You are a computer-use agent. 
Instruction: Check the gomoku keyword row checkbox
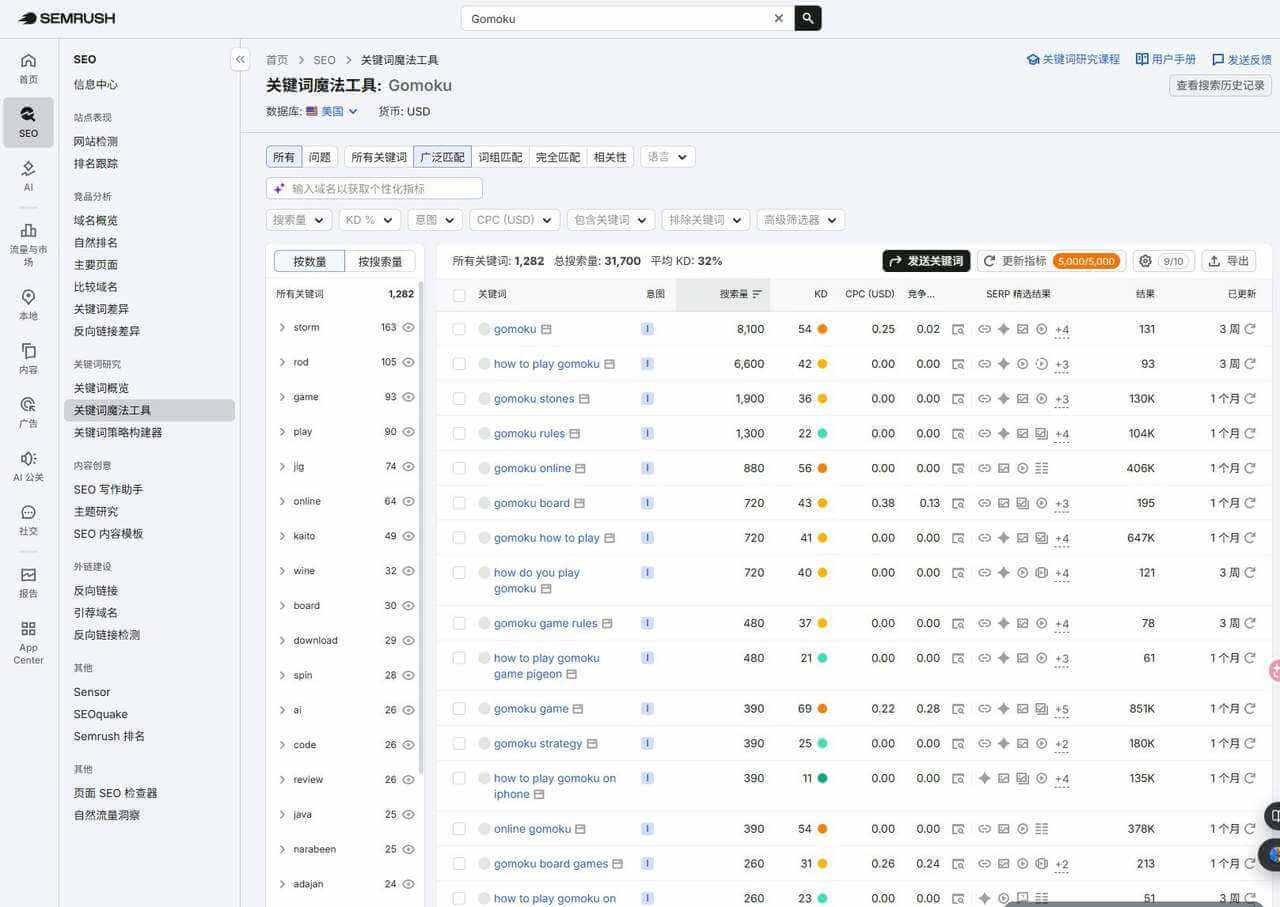click(x=459, y=329)
